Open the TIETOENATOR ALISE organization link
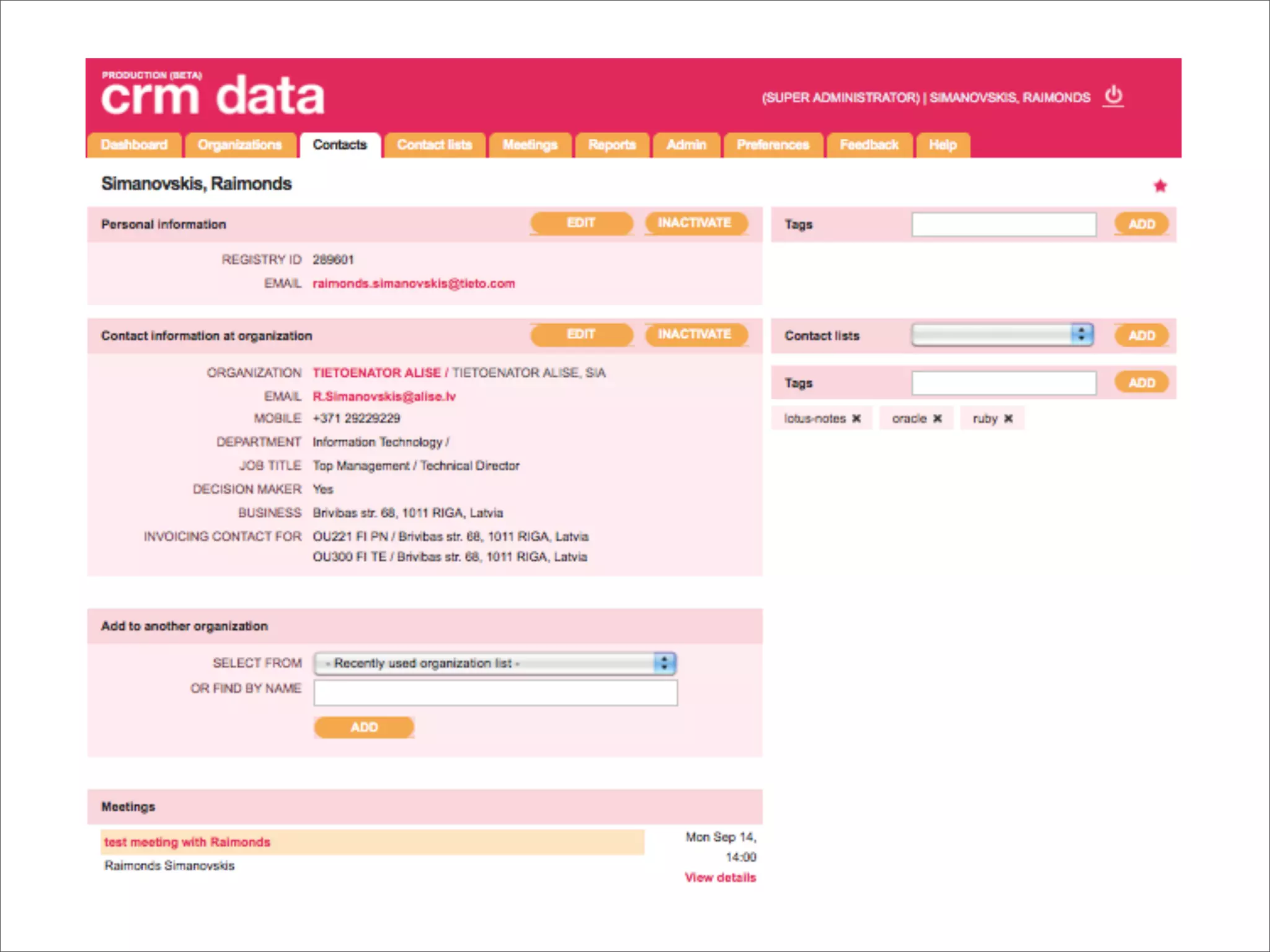1270x952 pixels. [x=376, y=373]
